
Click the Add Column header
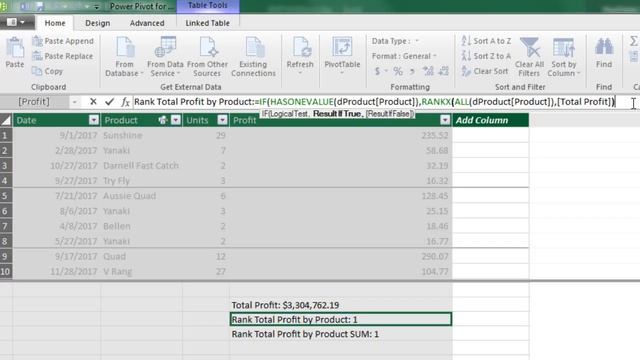tap(490, 120)
